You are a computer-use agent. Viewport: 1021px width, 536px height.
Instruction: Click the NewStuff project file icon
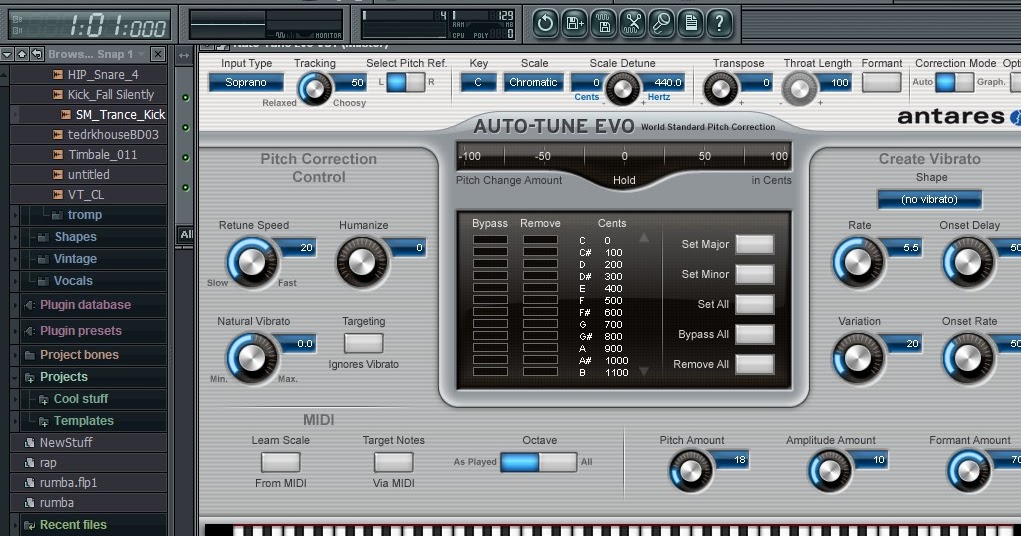[x=29, y=443]
